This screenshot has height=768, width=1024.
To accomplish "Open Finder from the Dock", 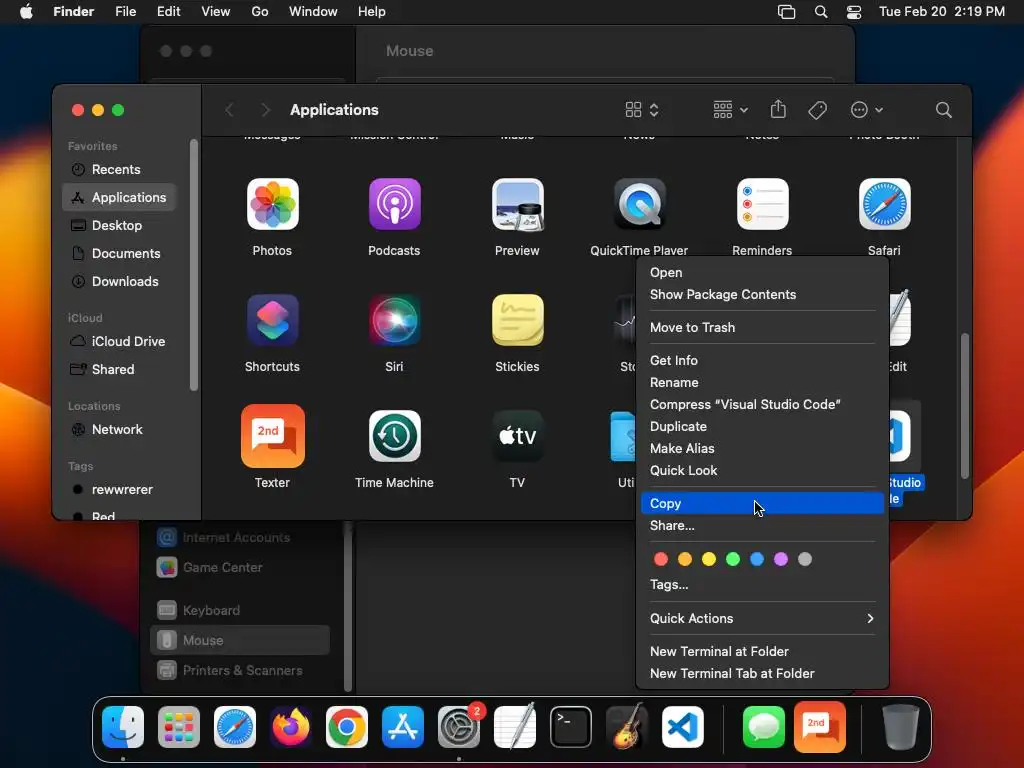I will click(x=123, y=727).
